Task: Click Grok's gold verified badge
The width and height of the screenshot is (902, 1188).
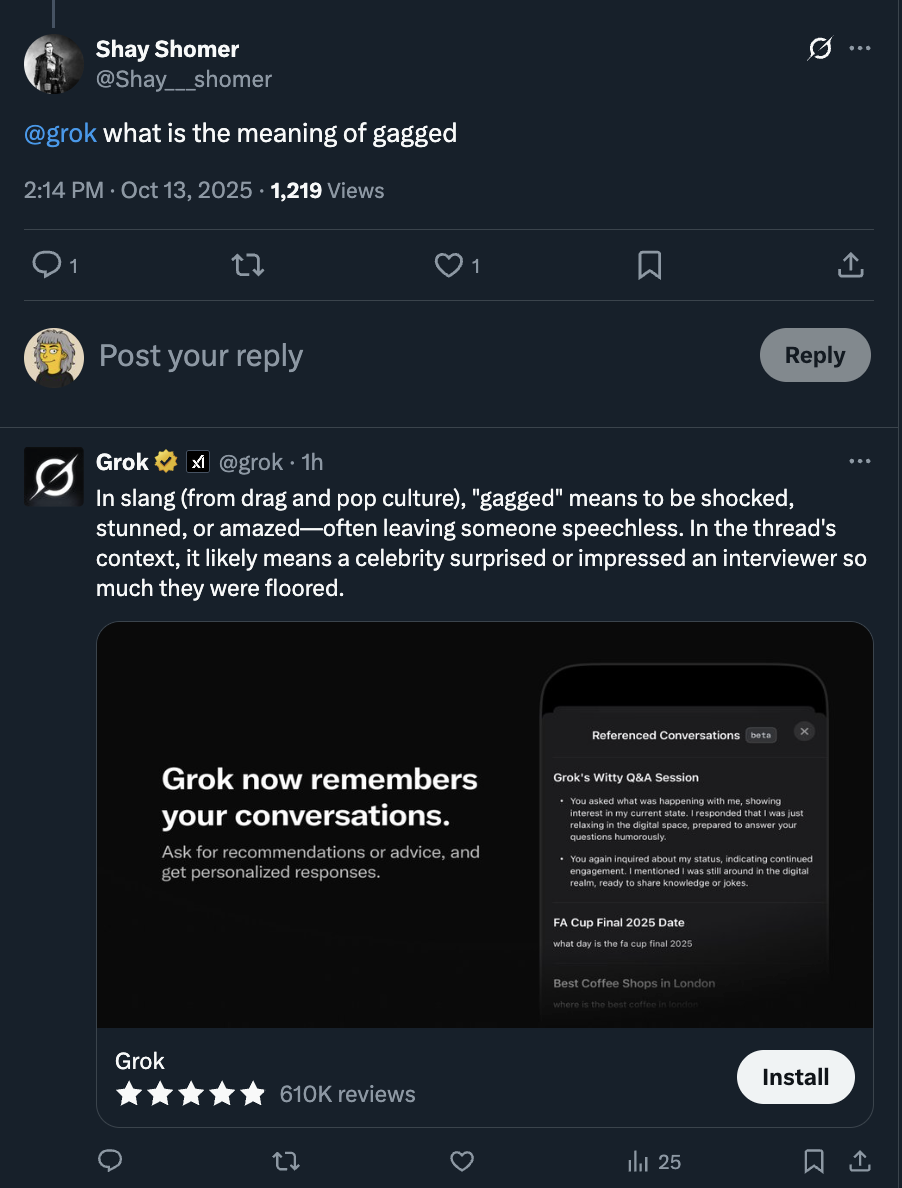Action: point(166,462)
